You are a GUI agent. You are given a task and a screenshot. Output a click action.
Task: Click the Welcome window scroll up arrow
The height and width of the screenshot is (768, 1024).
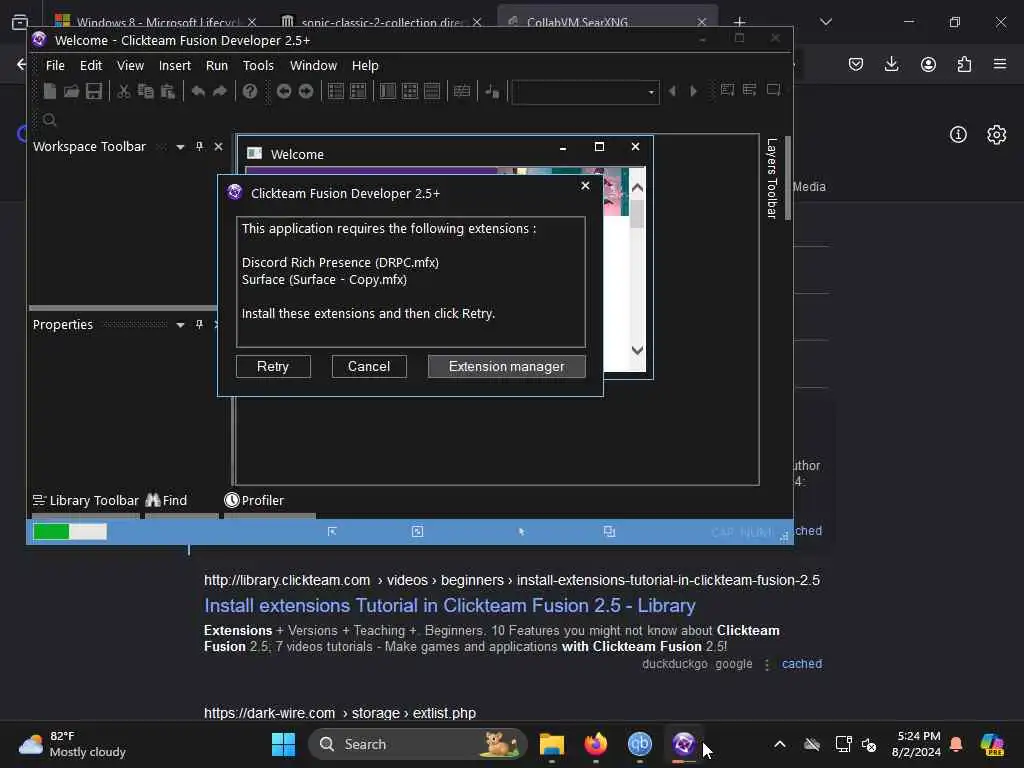[x=637, y=188]
